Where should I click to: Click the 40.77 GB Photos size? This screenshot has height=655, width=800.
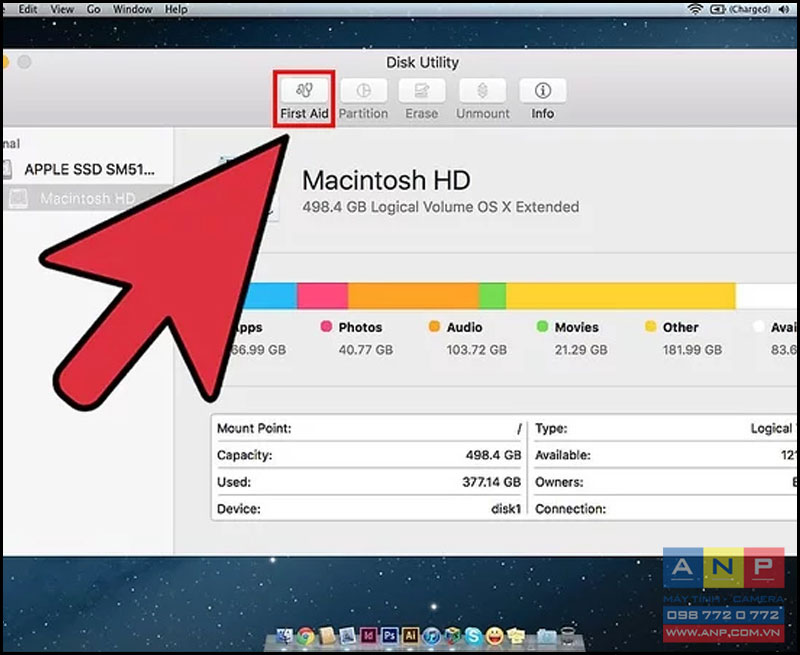pyautogui.click(x=366, y=350)
